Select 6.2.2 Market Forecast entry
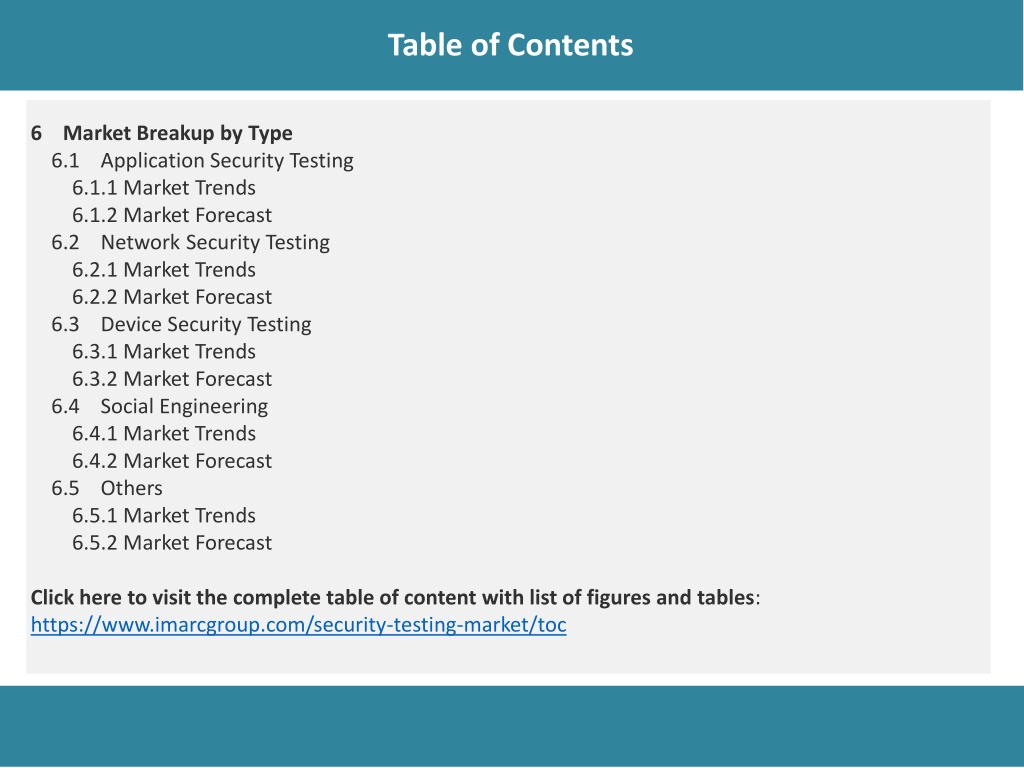Image resolution: width=1024 pixels, height=768 pixels. coord(172,297)
